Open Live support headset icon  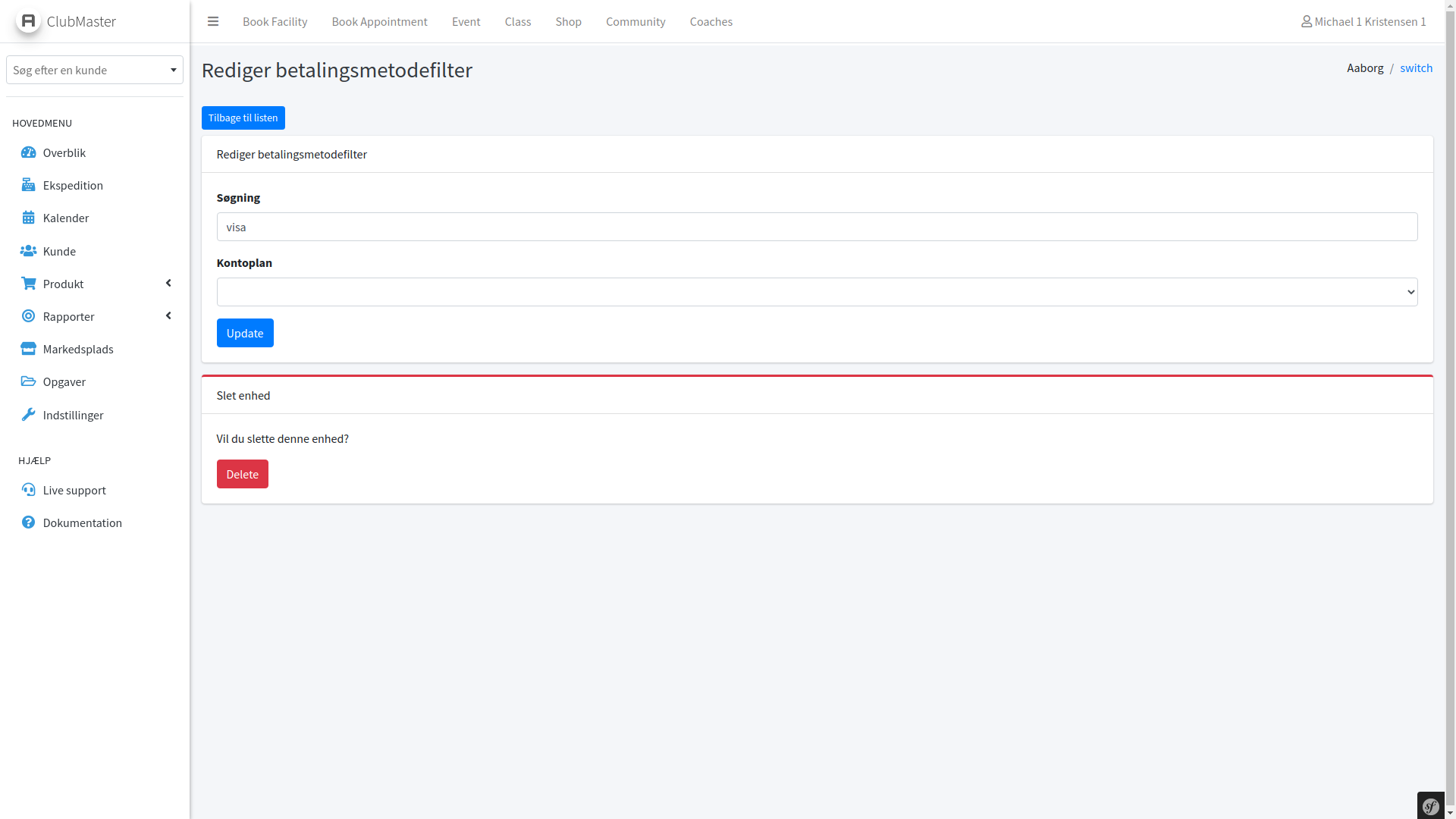pyautogui.click(x=28, y=490)
